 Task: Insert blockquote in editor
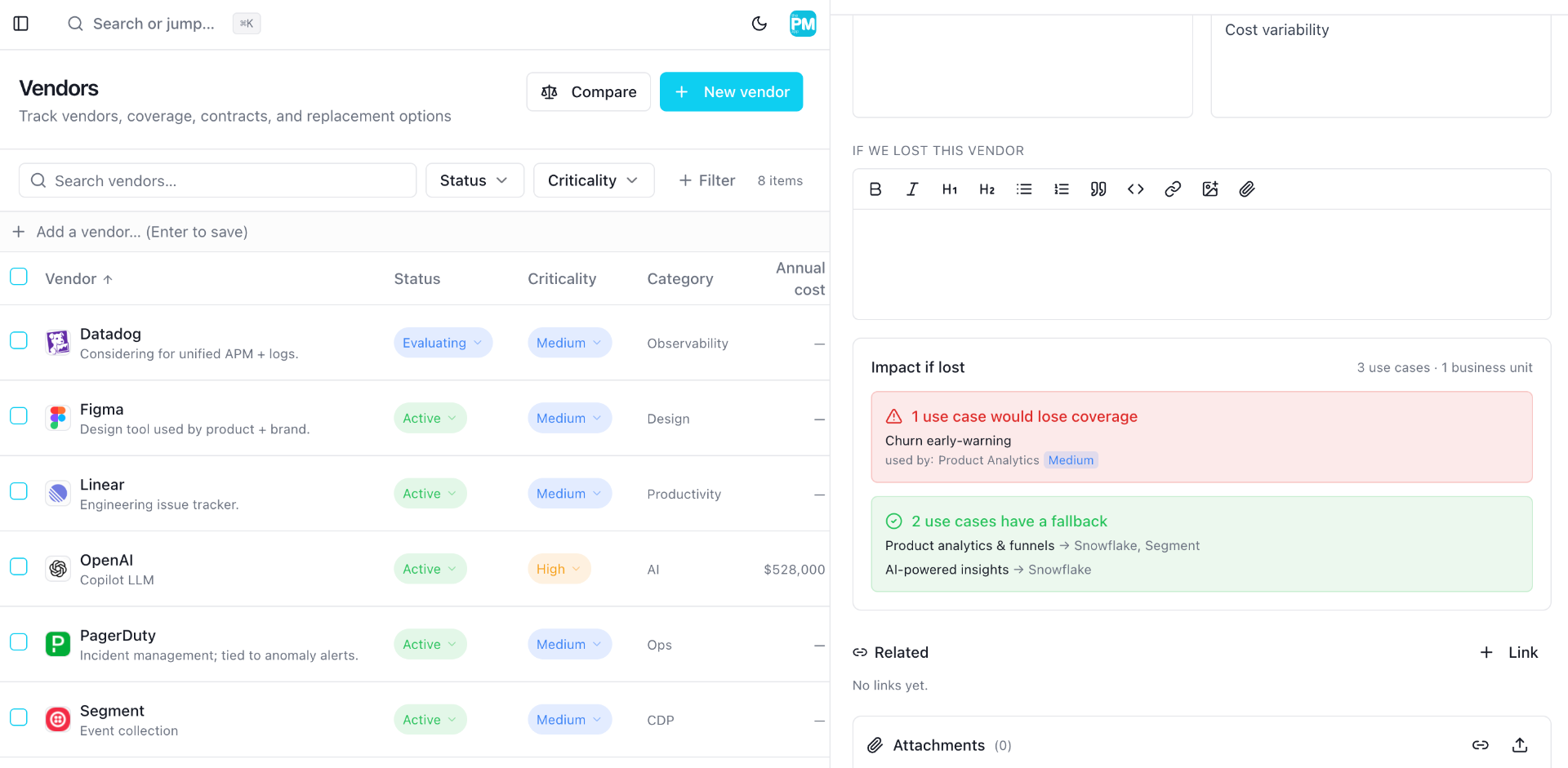tap(1098, 189)
